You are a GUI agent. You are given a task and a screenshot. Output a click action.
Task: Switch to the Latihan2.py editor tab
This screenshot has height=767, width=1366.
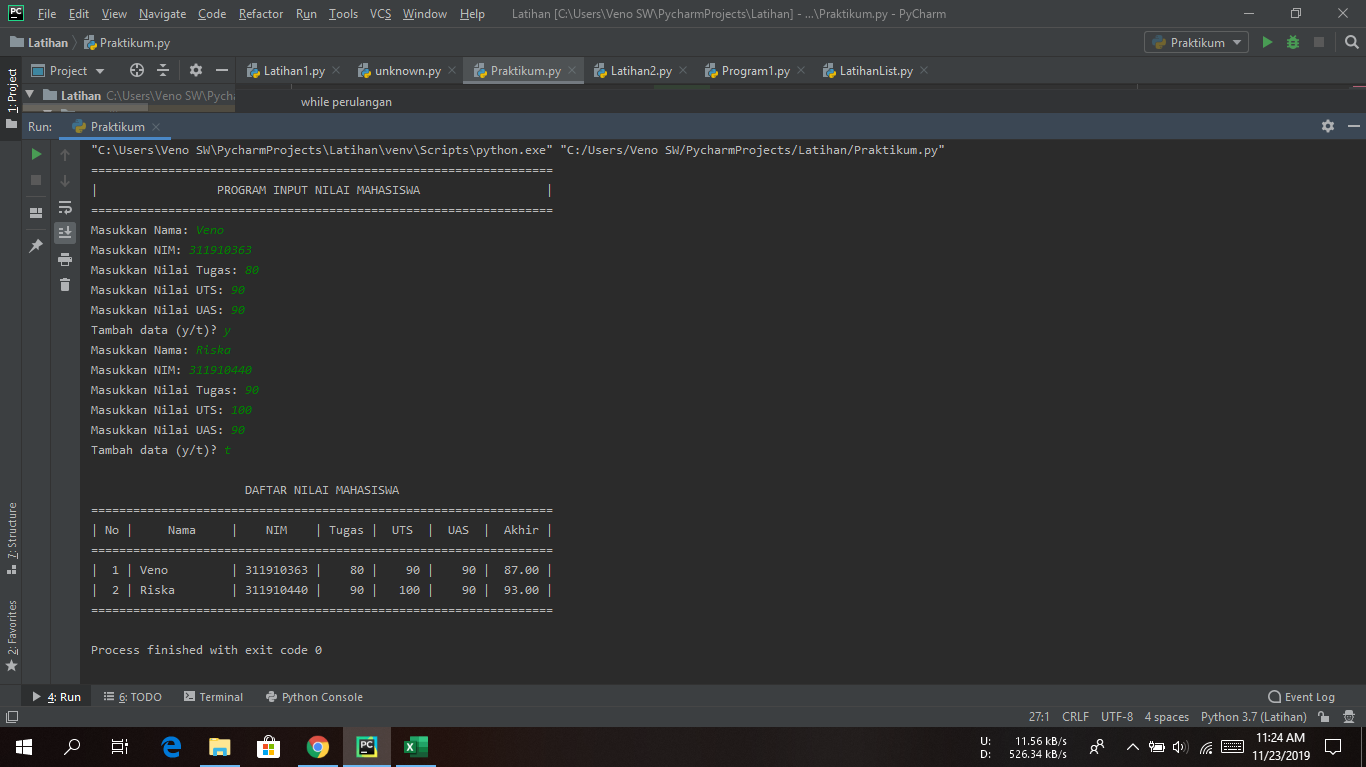pyautogui.click(x=640, y=71)
